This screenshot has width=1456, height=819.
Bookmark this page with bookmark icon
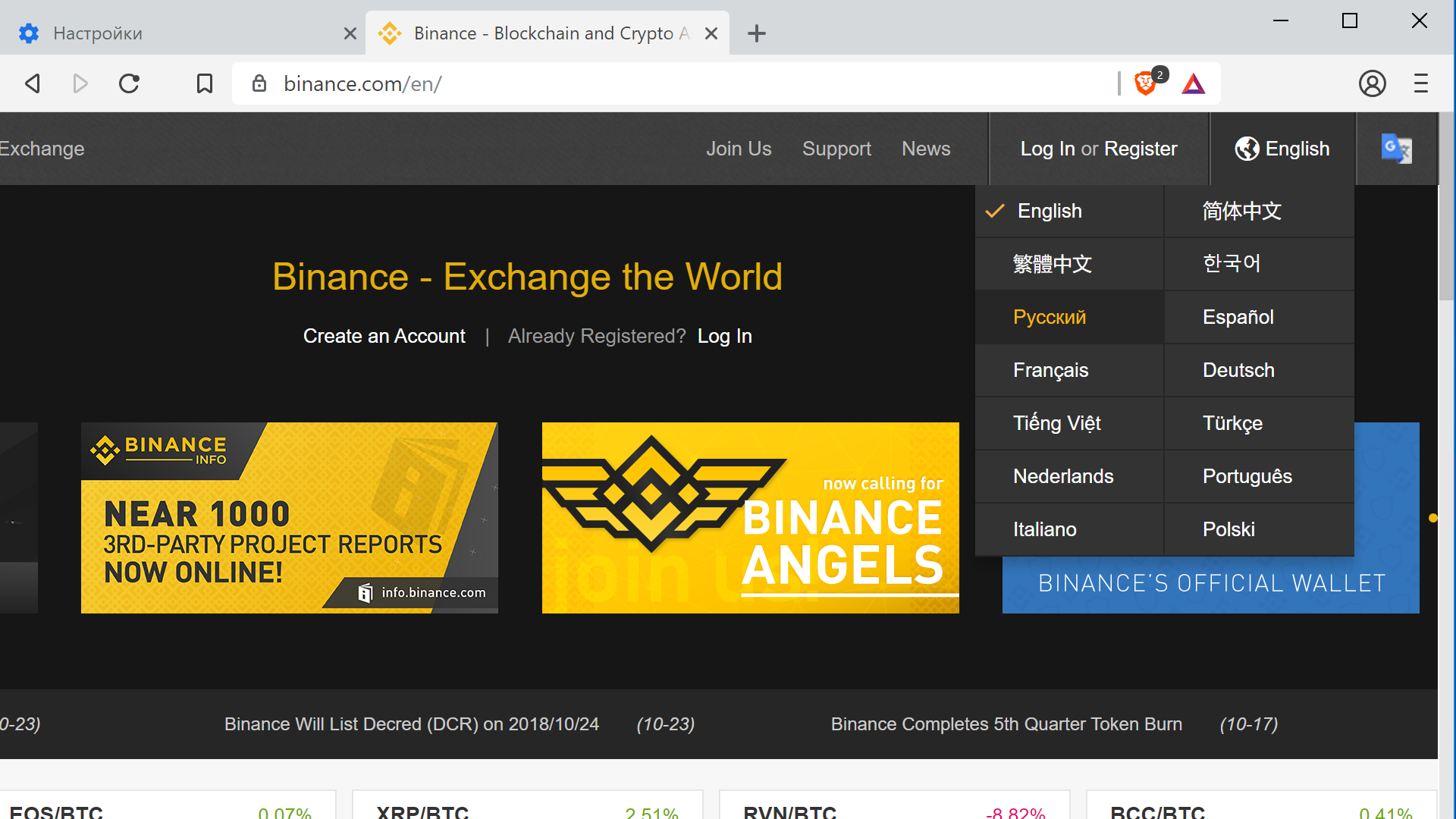[205, 83]
